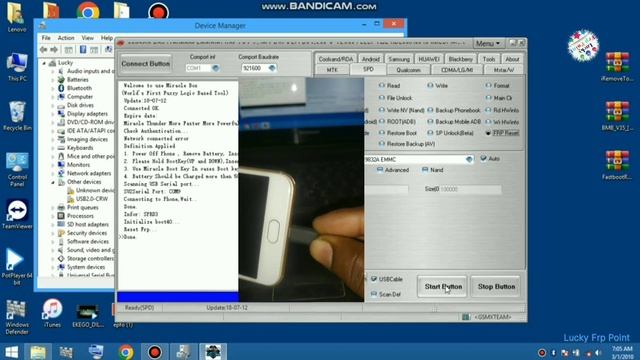Click Windows Start button

click(11, 351)
